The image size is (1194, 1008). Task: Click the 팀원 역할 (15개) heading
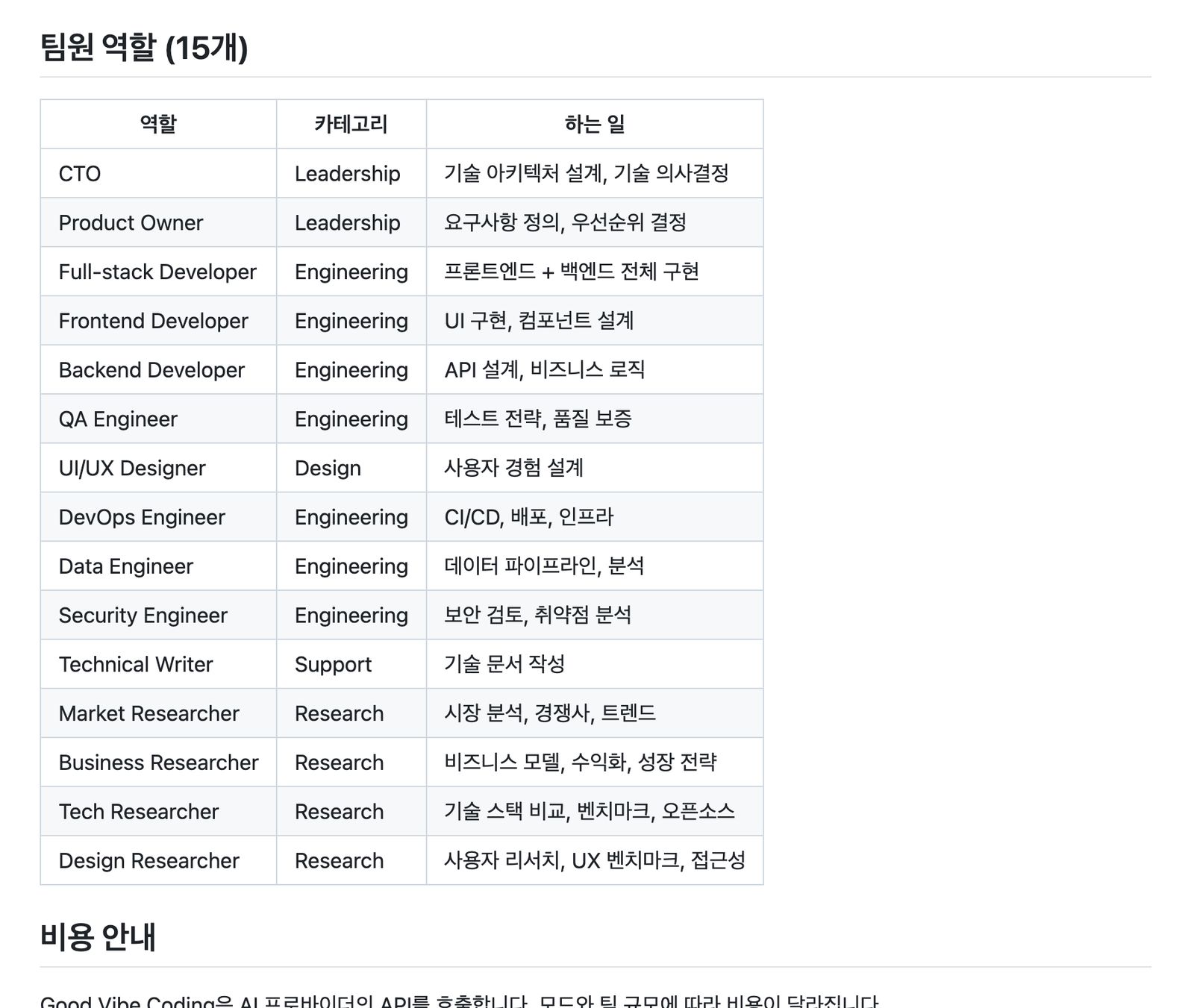[143, 48]
